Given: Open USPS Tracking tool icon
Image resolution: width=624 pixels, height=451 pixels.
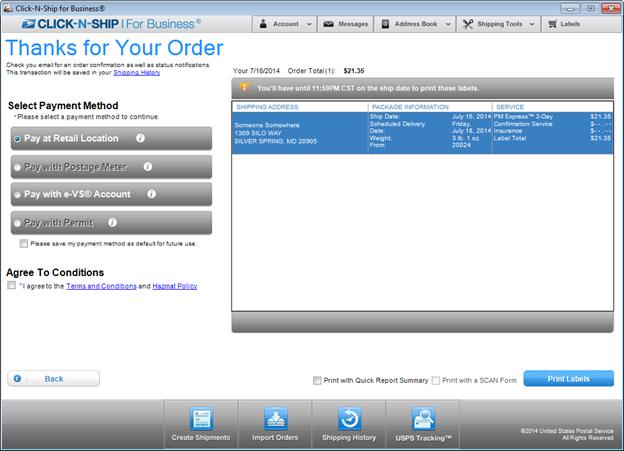Looking at the screenshot, I should [423, 418].
